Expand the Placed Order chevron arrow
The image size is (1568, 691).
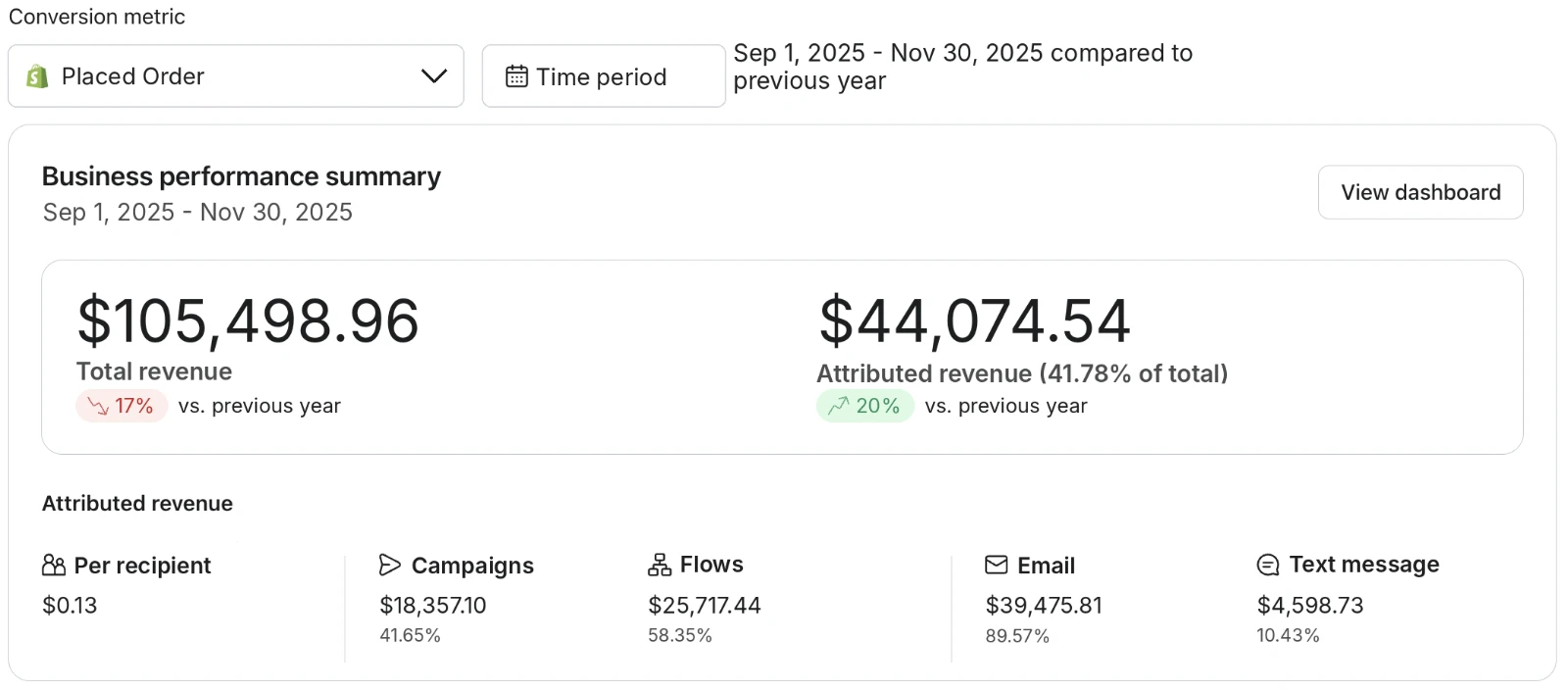(433, 76)
